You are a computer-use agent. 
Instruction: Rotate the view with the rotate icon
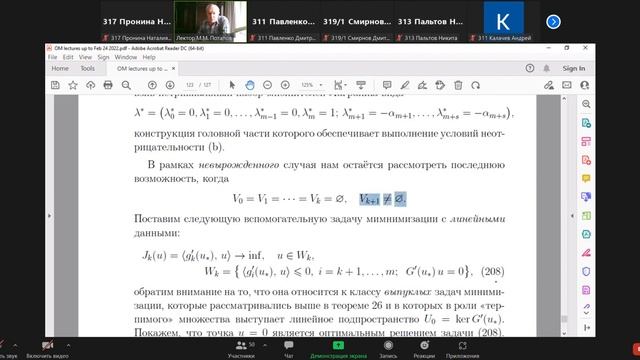pyautogui.click(x=476, y=85)
